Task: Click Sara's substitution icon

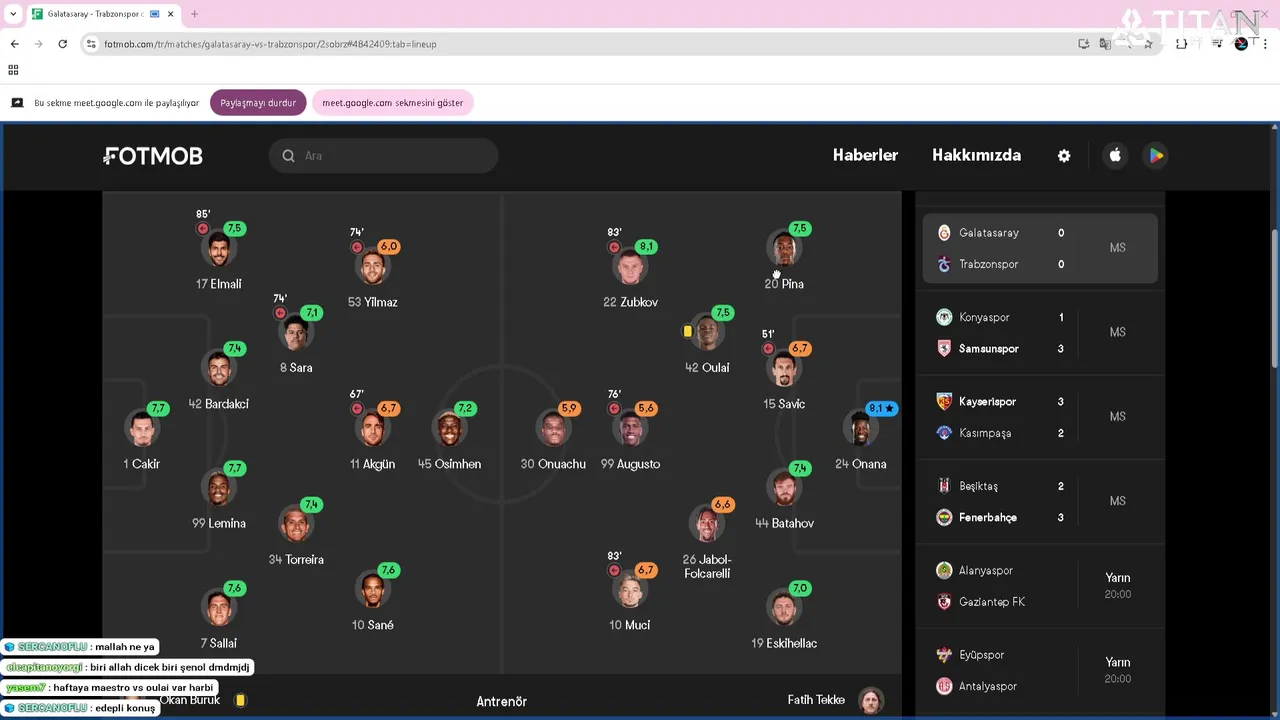Action: tap(280, 313)
